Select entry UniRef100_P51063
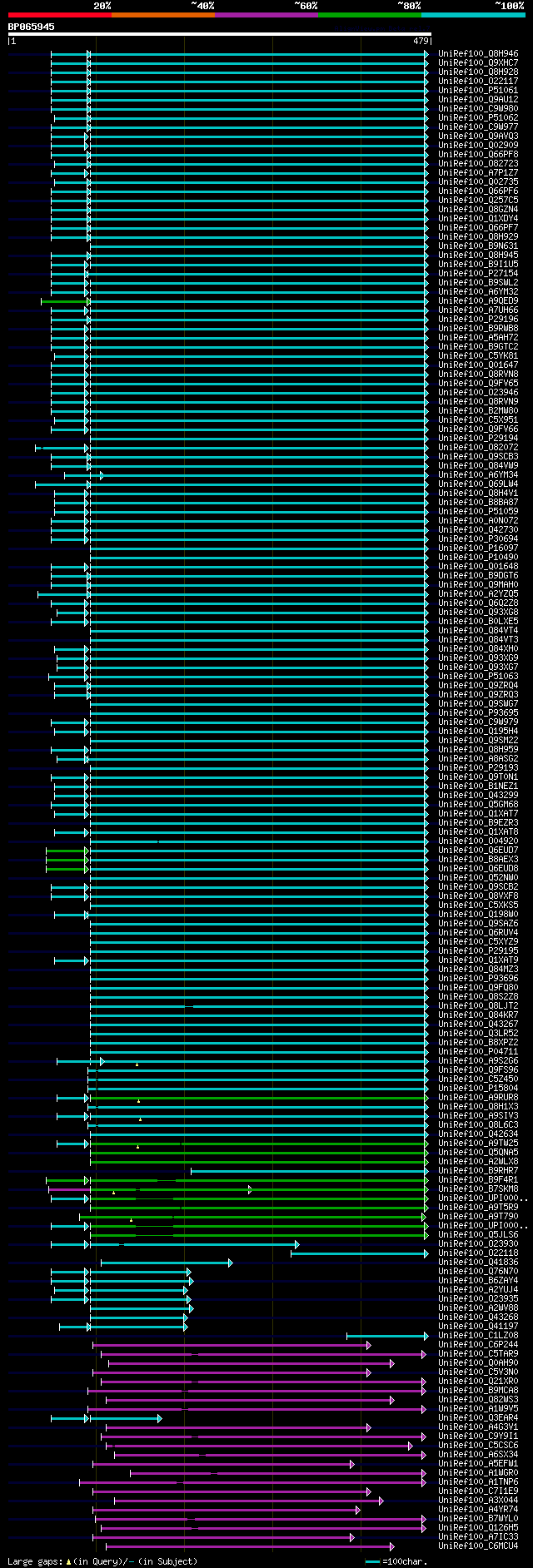Image resolution: width=533 pixels, height=1568 pixels. pos(478,677)
